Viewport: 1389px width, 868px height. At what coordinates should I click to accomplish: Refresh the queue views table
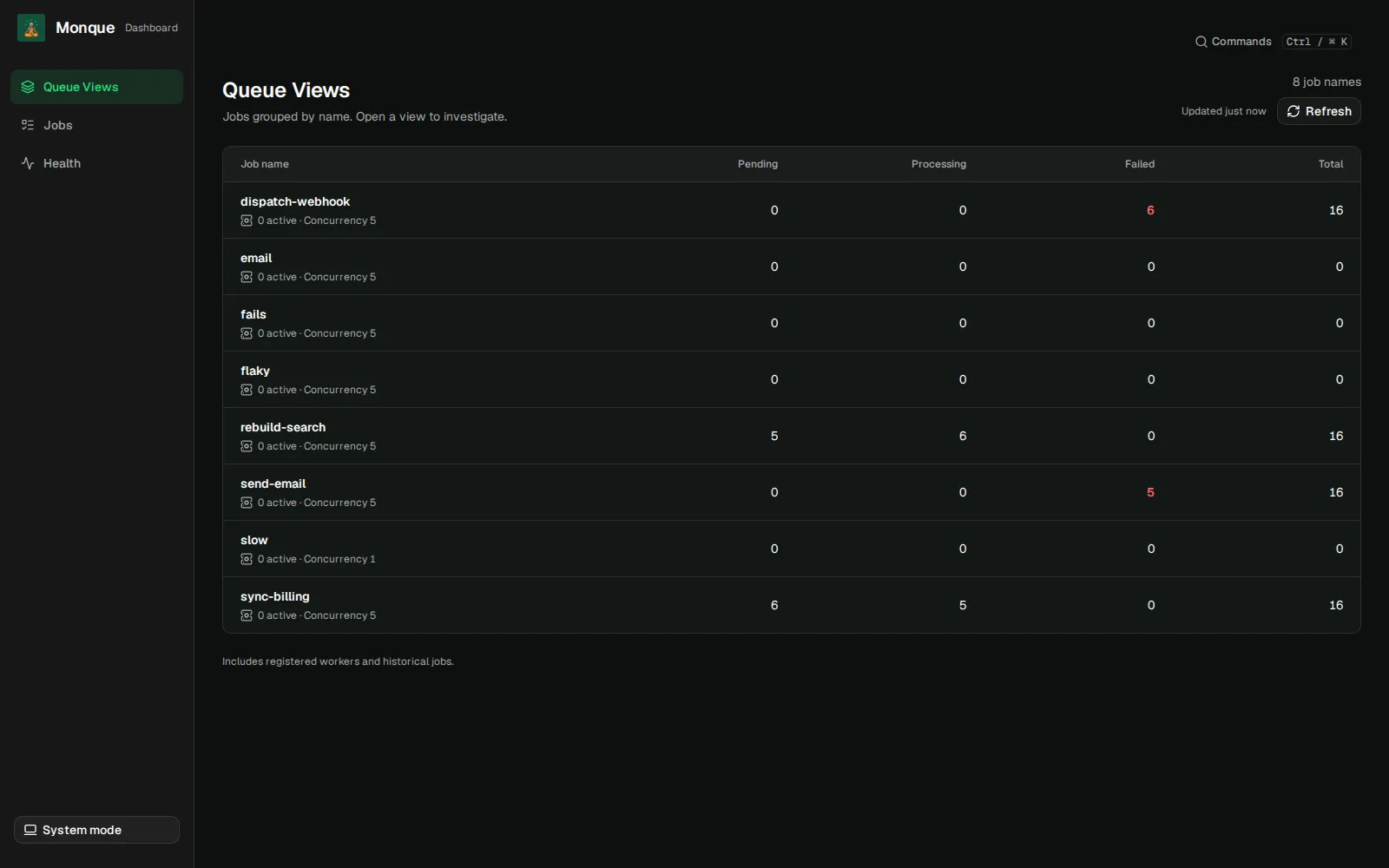click(1319, 111)
